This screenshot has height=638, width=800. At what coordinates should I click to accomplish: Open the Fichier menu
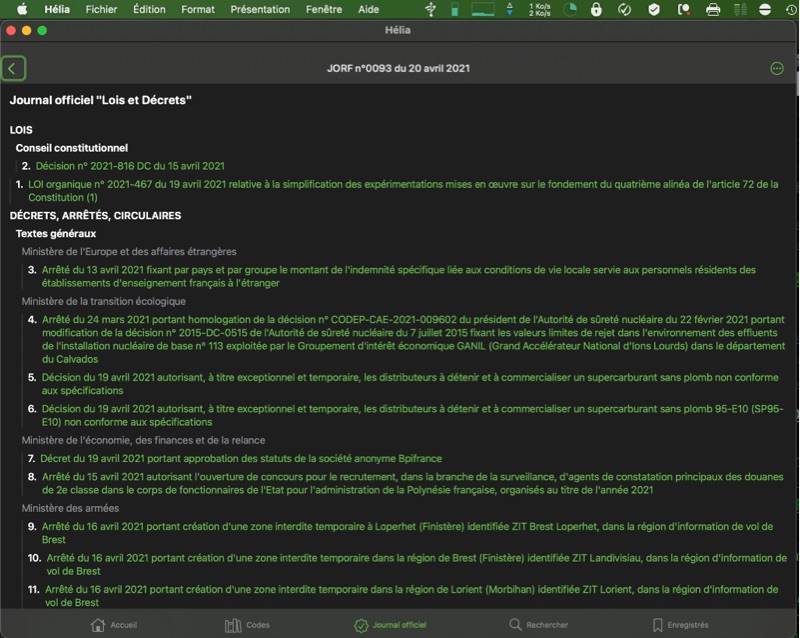click(x=101, y=9)
